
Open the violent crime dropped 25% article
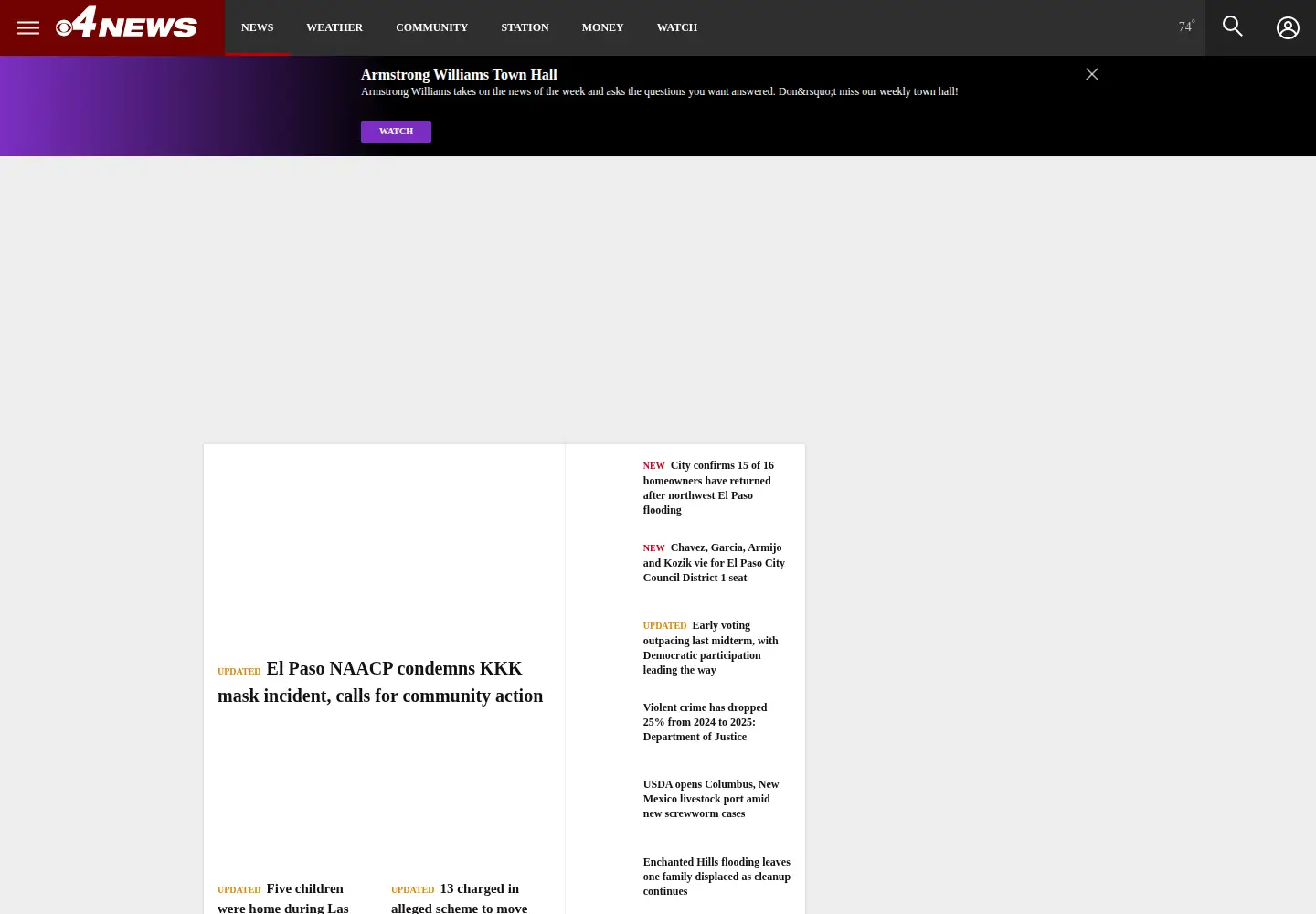coord(706,722)
